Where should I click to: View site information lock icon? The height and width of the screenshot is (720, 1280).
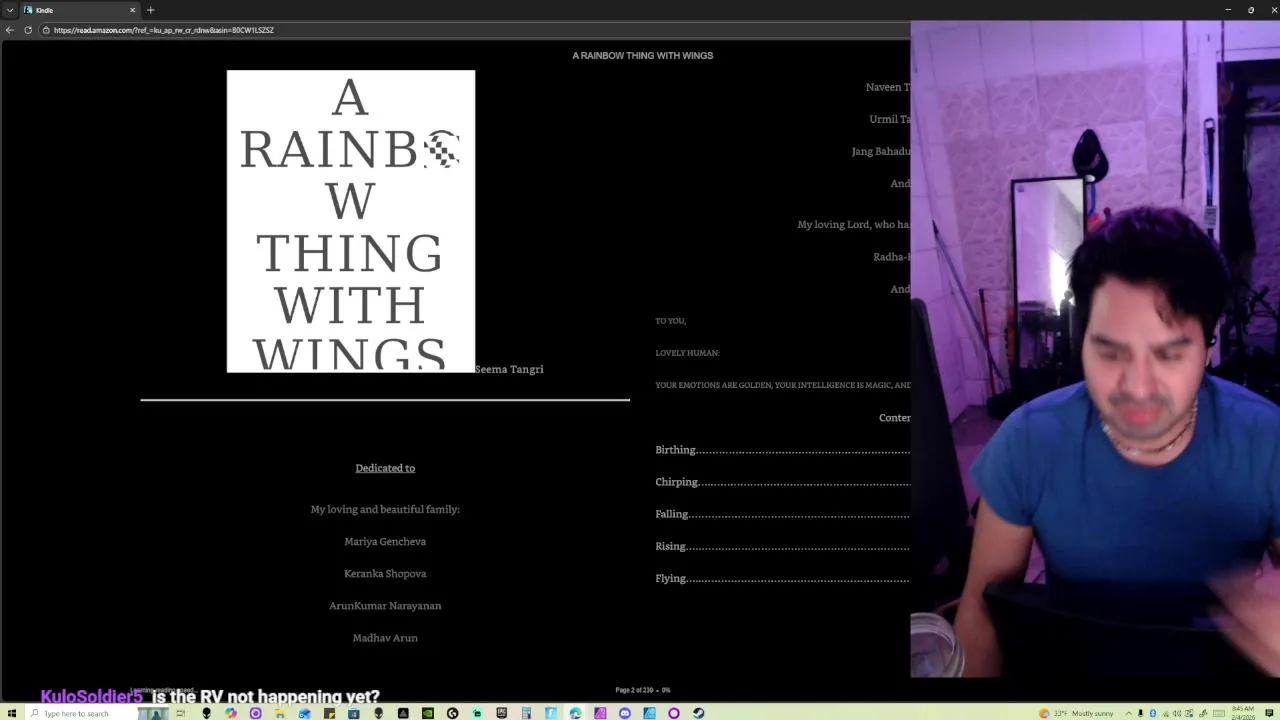(46, 30)
